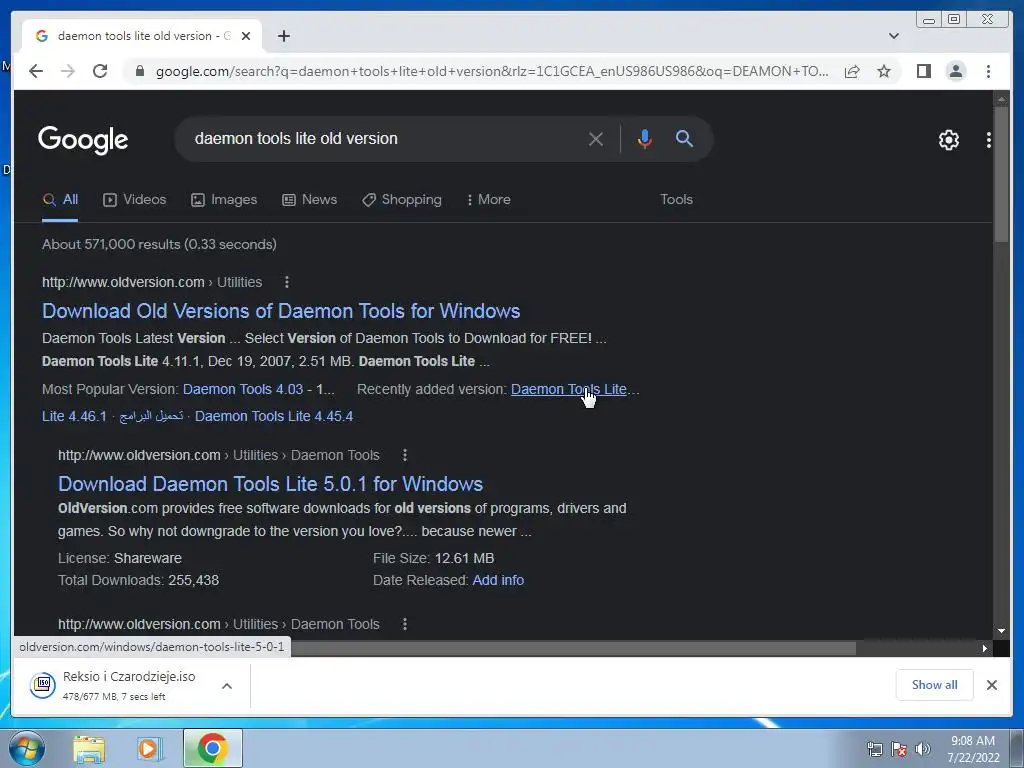Show all downloads

[x=935, y=685]
